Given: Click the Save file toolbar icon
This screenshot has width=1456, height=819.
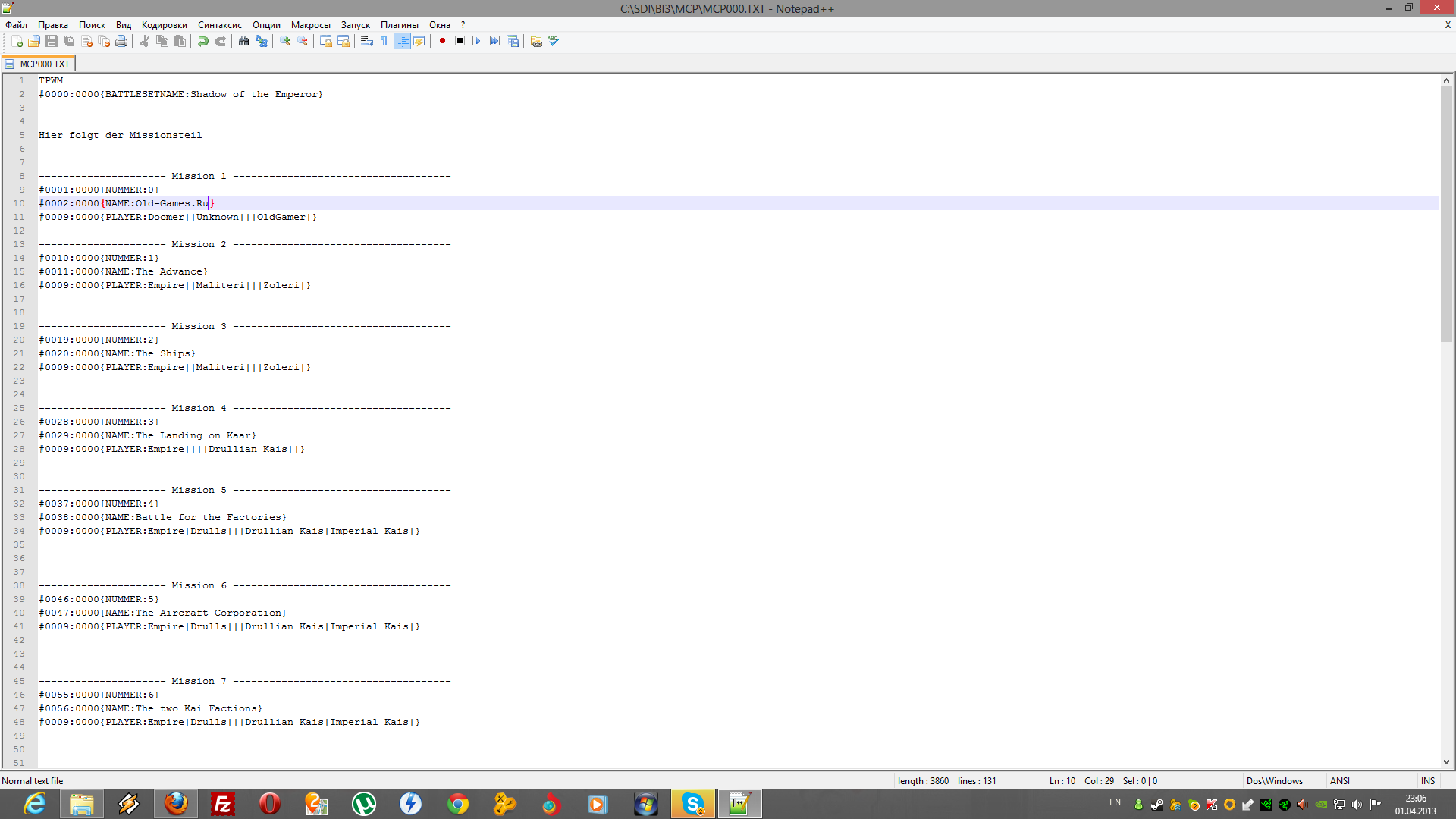Looking at the screenshot, I should pyautogui.click(x=52, y=41).
